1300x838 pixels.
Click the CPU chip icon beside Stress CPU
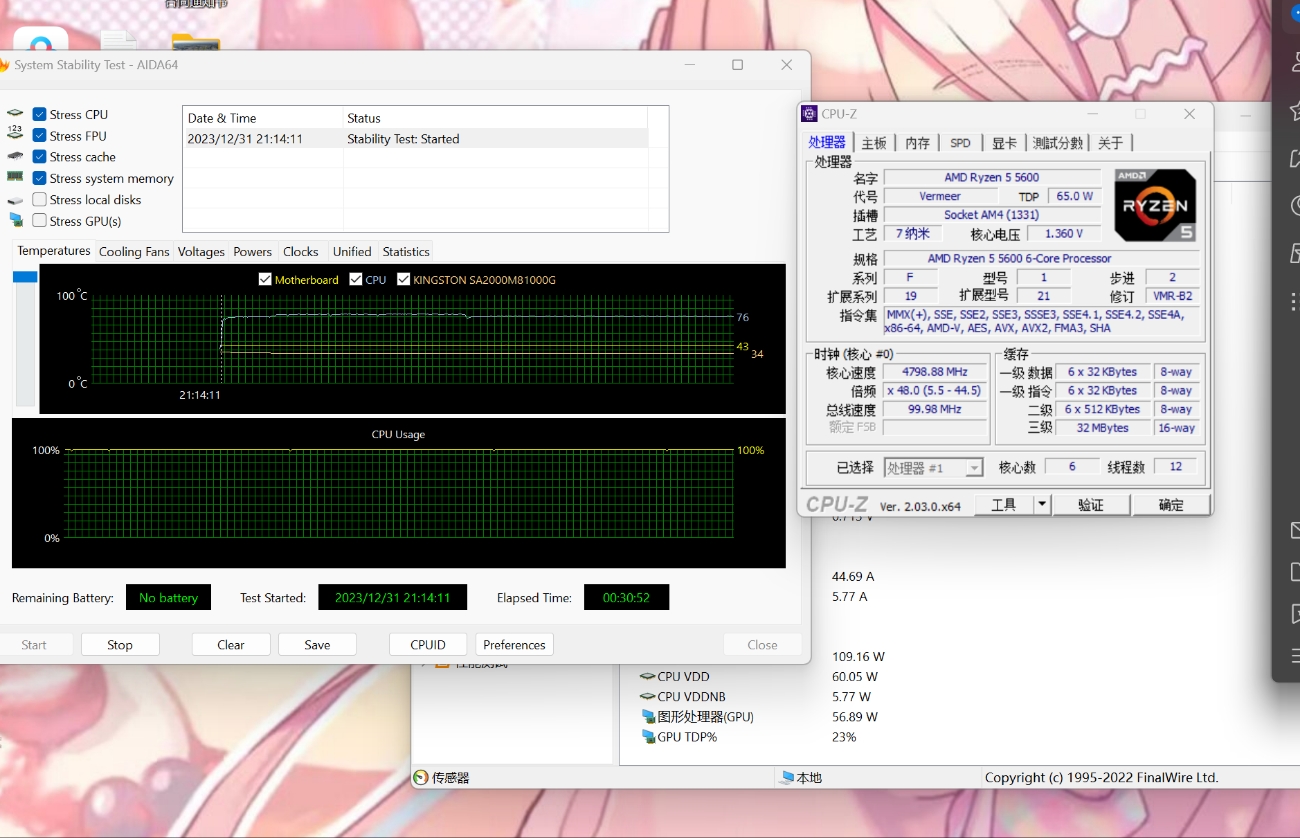pos(15,114)
